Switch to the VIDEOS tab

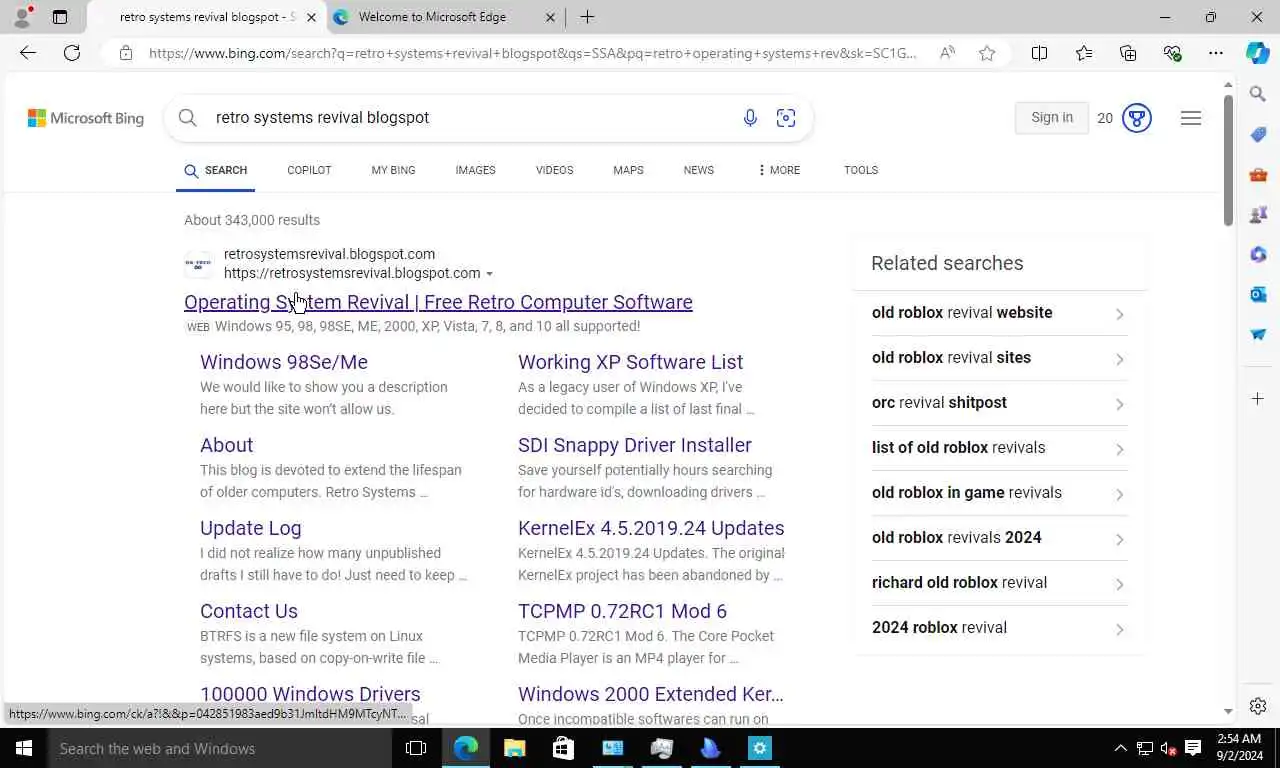pos(554,170)
